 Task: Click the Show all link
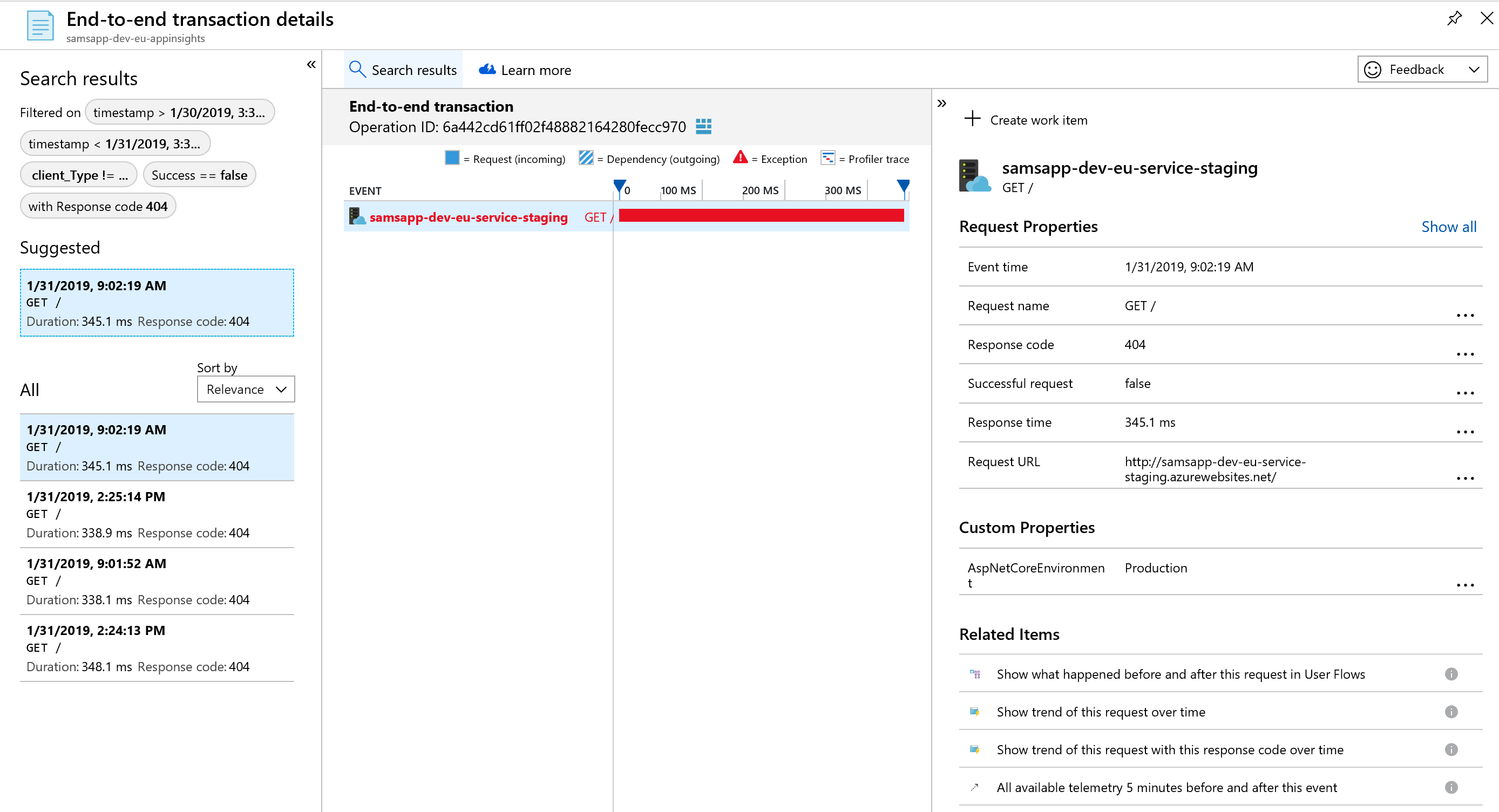point(1448,226)
